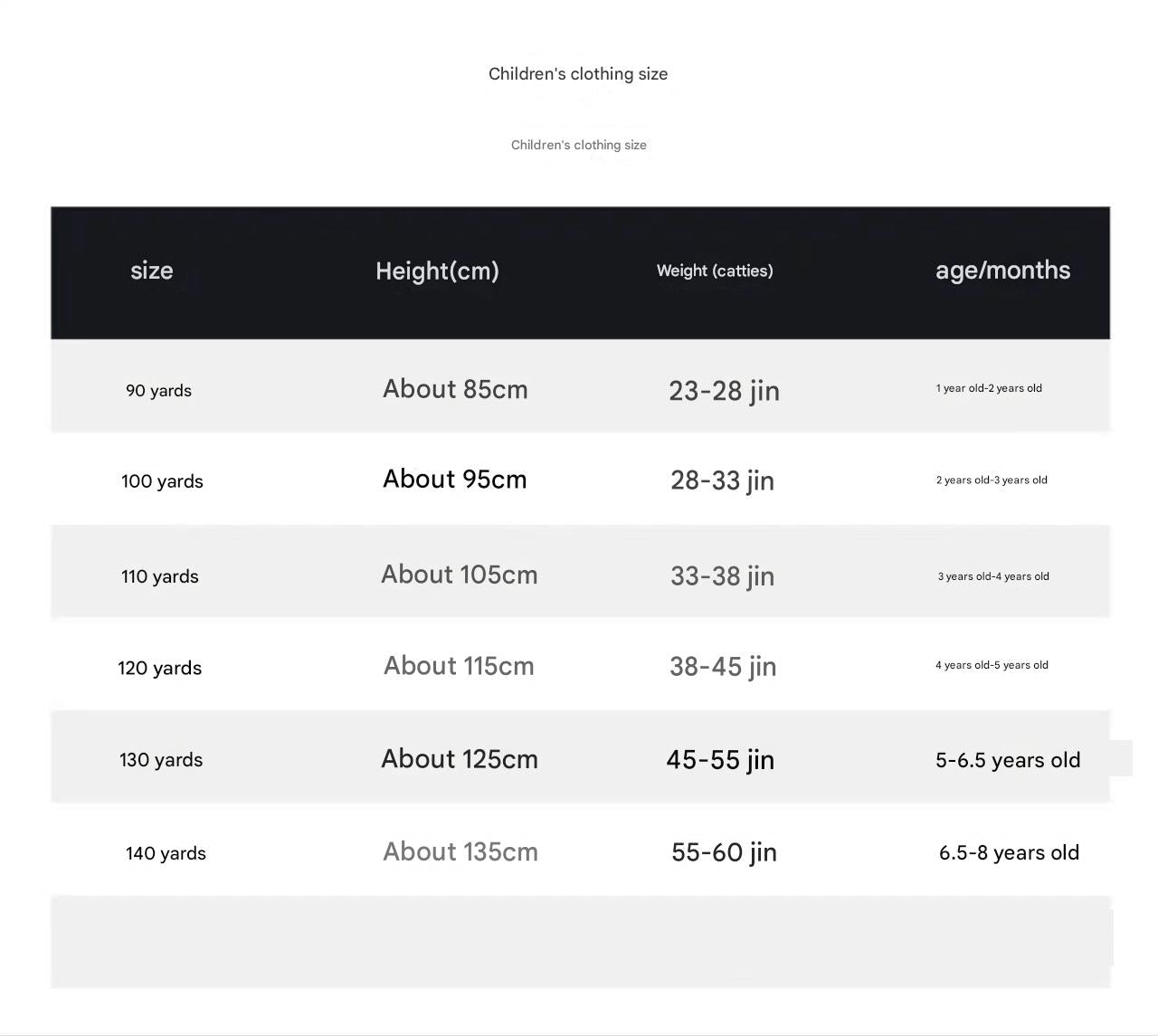The image size is (1158, 1036).
Task: Click the '38-45 jin' weight cell
Action: 723,667
